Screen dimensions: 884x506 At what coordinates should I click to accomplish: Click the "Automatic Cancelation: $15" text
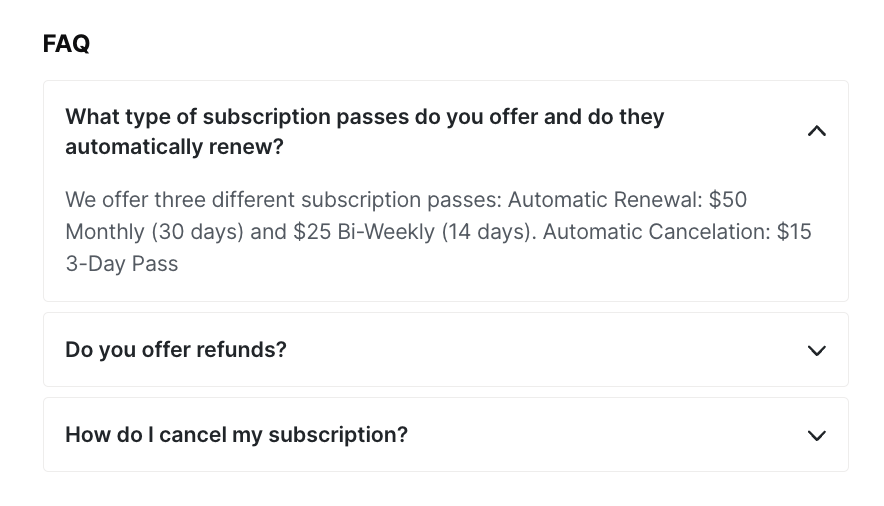tap(677, 232)
